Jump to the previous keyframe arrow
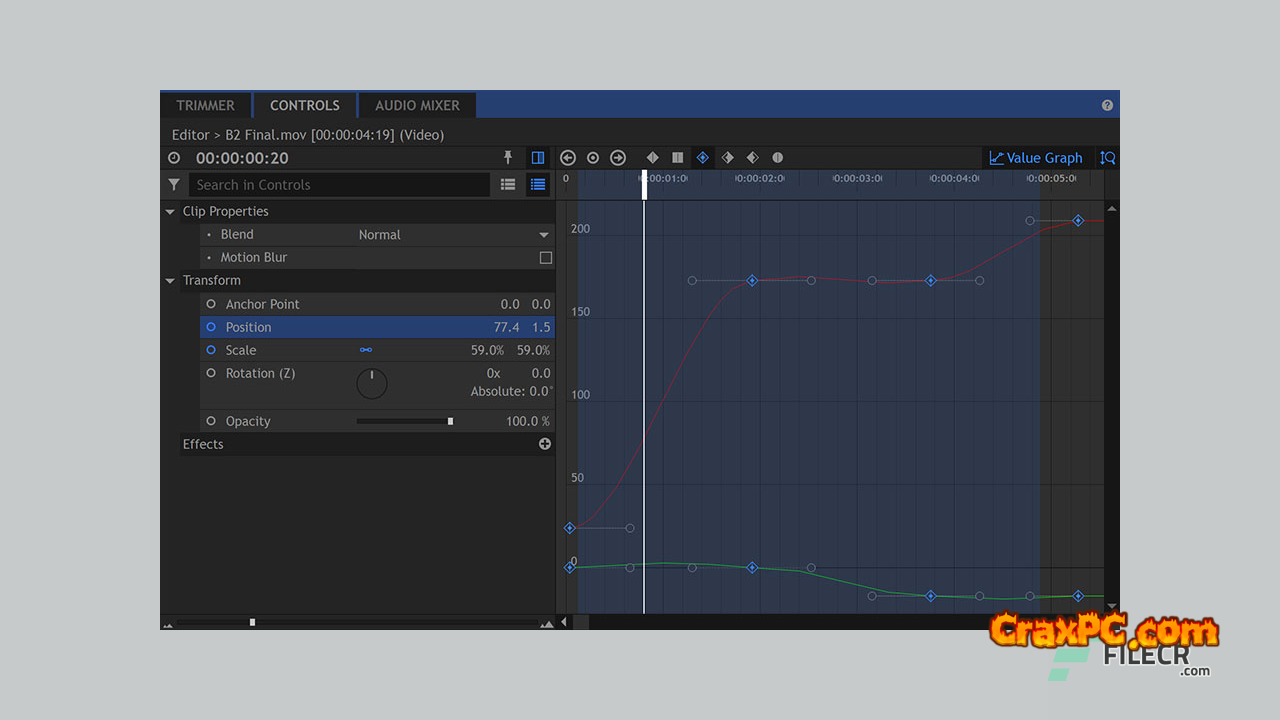Image resolution: width=1280 pixels, height=720 pixels. [x=568, y=158]
